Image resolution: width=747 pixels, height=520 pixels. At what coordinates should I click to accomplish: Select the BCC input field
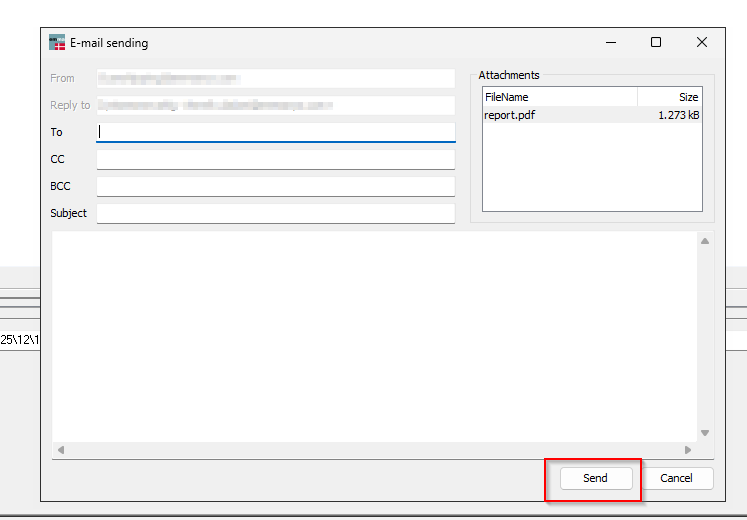[x=275, y=186]
